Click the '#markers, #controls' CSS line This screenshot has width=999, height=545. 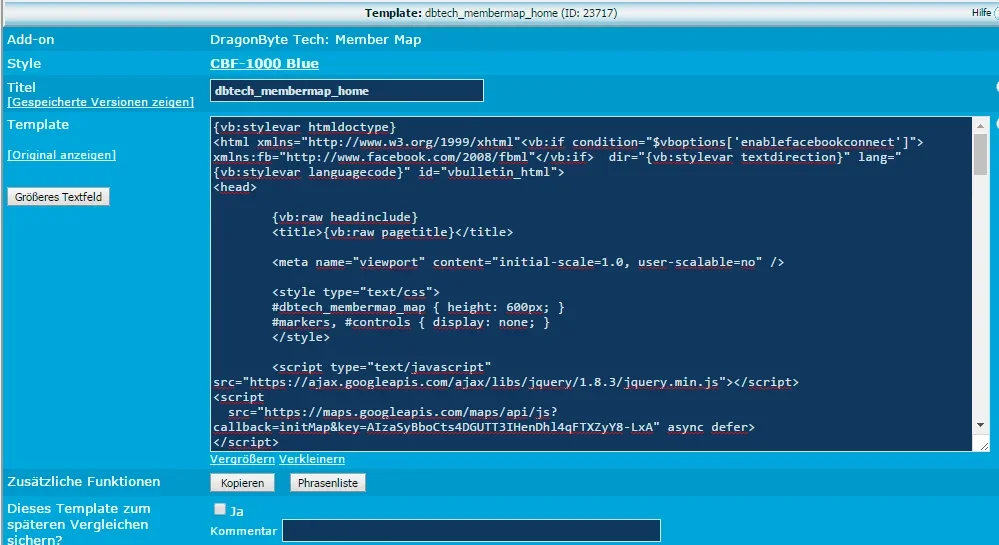[x=410, y=323]
